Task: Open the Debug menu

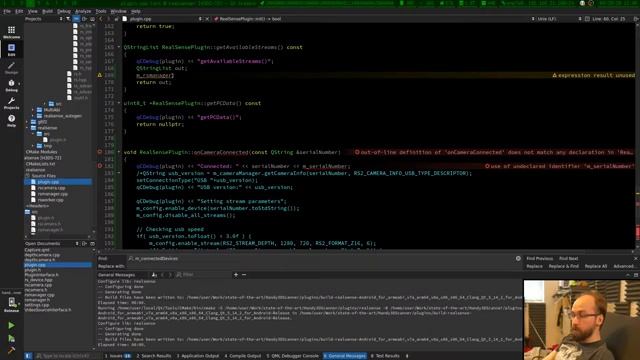Action: [64, 11]
